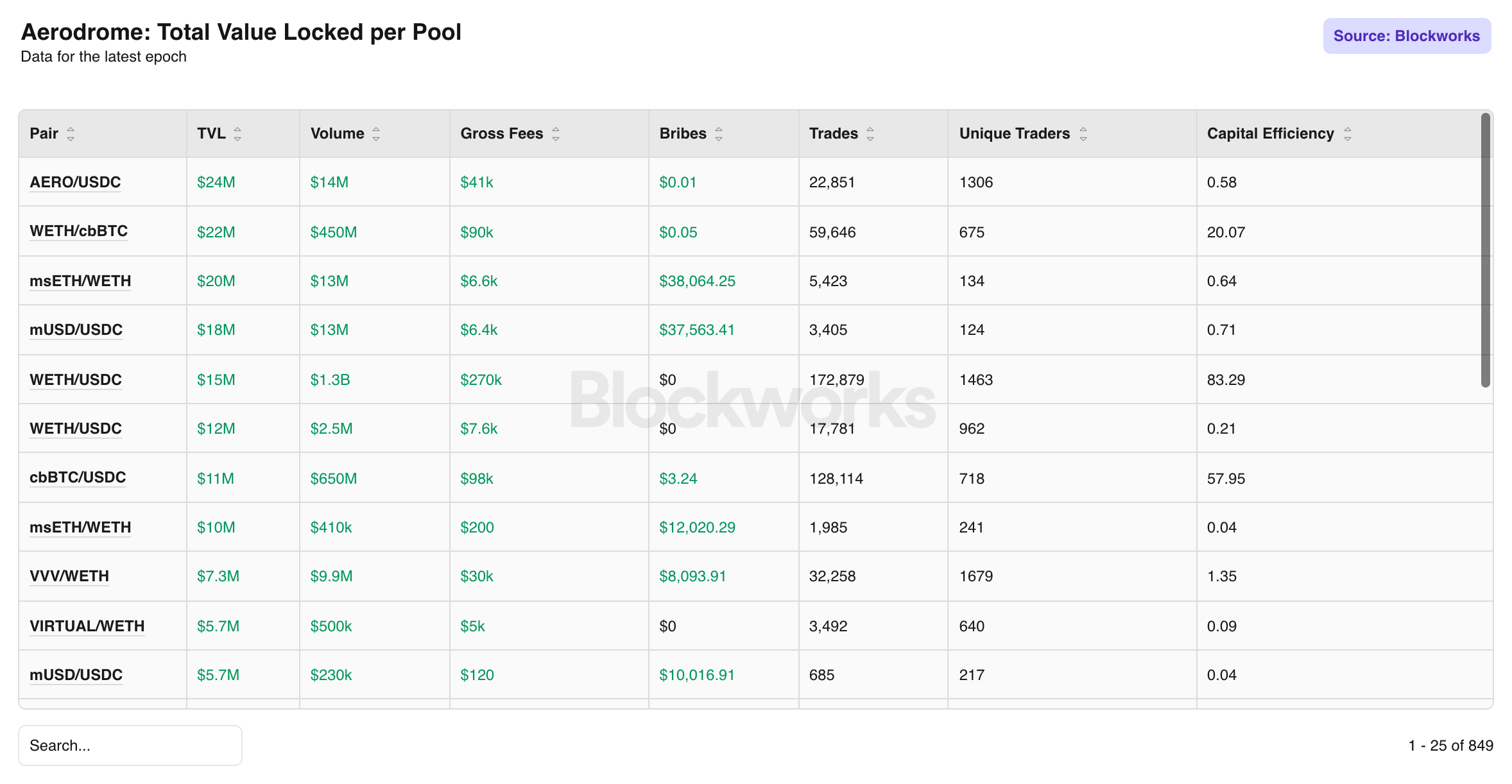Toggle sorting on the Trades column header
Image resolution: width=1512 pixels, height=784 pixels.
[x=832, y=133]
